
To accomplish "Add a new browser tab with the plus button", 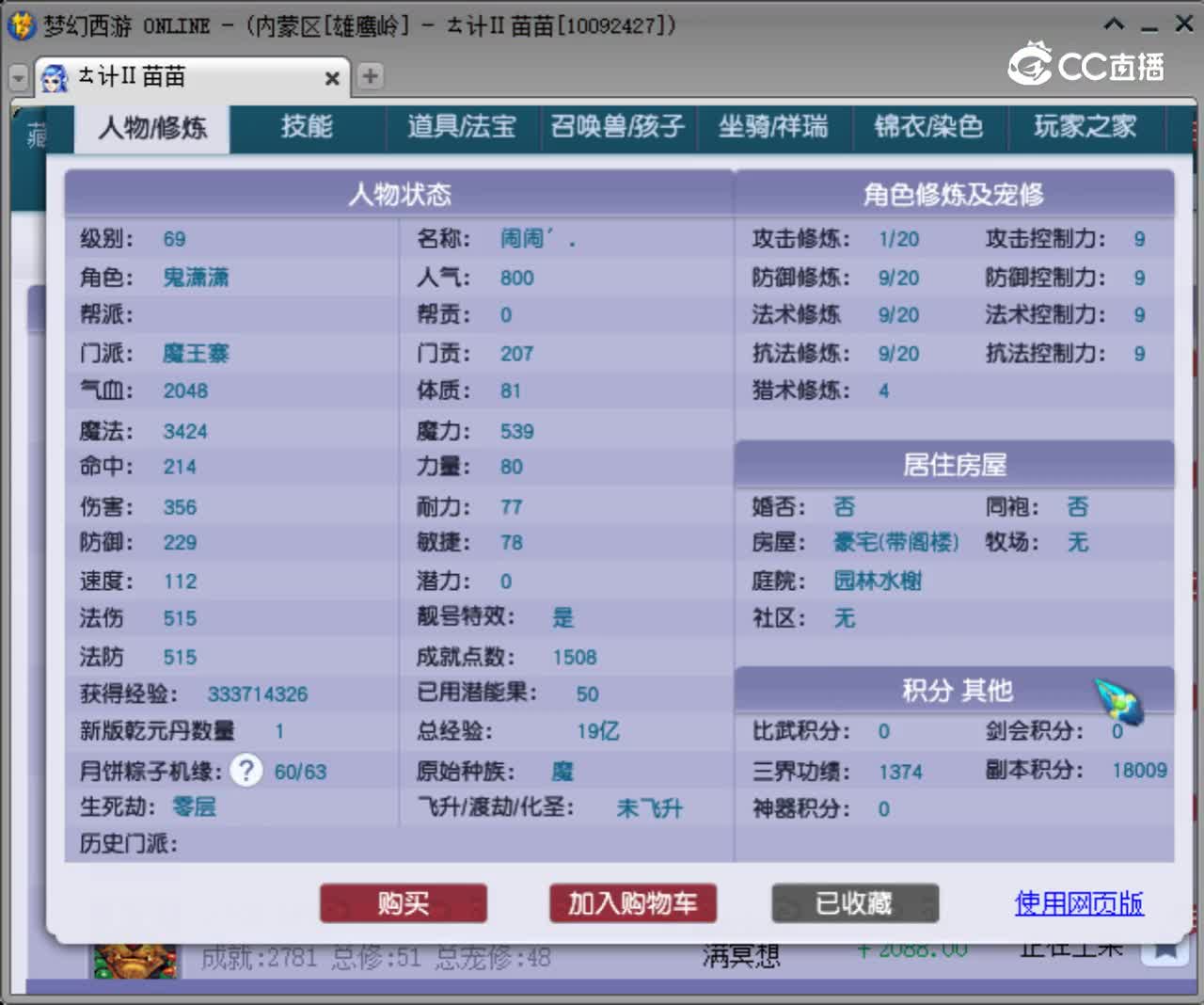I will point(371,76).
